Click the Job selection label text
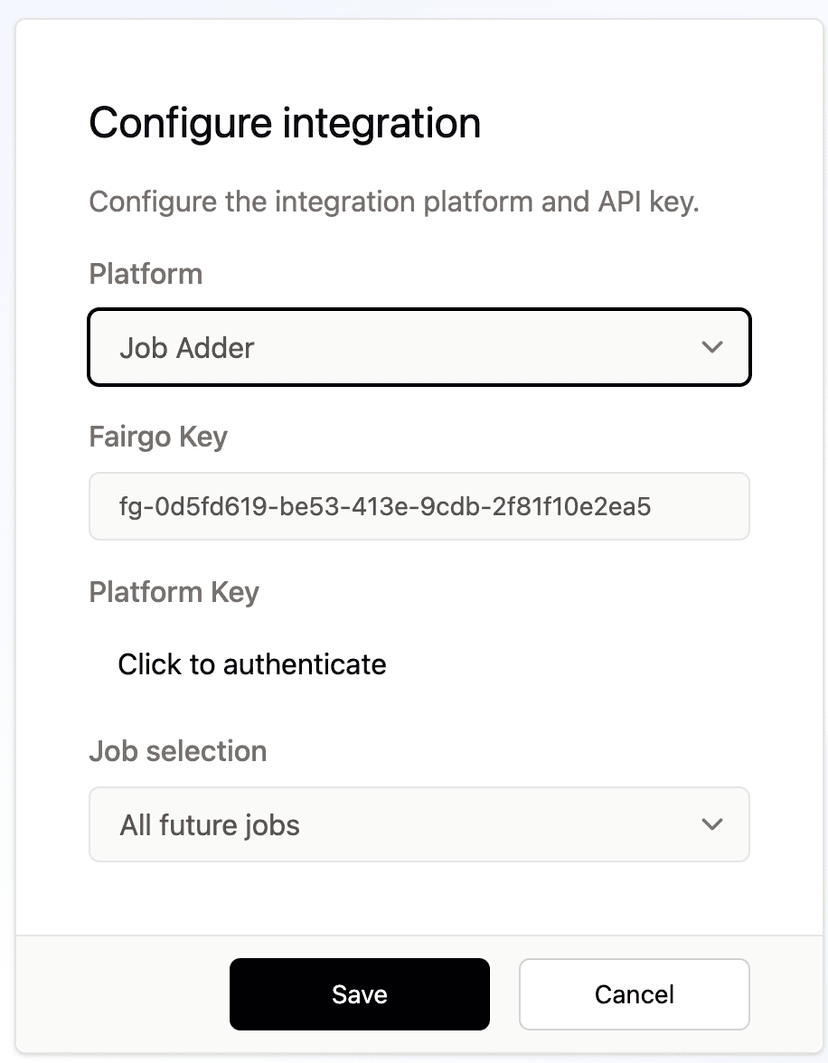Screen dimensions: 828x1063 [178, 751]
